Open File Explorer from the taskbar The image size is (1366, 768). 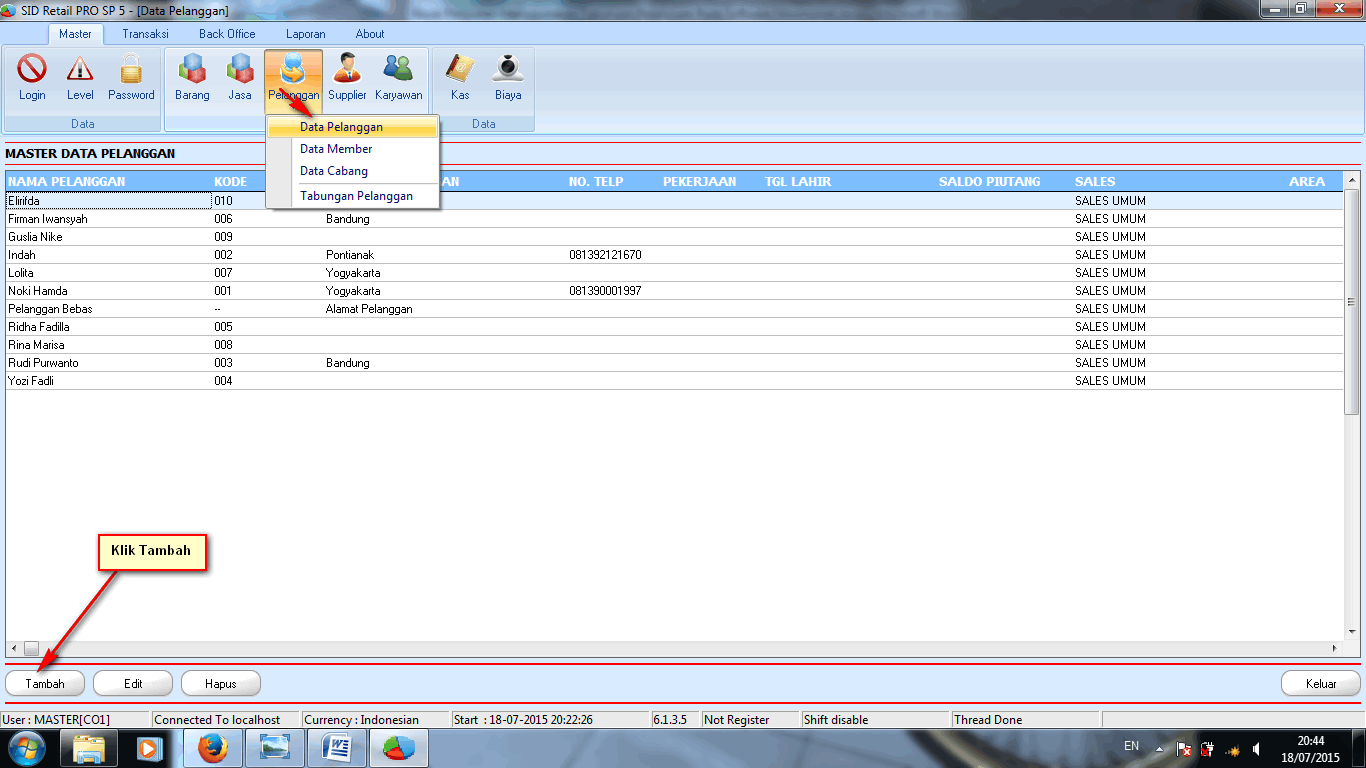click(x=89, y=748)
